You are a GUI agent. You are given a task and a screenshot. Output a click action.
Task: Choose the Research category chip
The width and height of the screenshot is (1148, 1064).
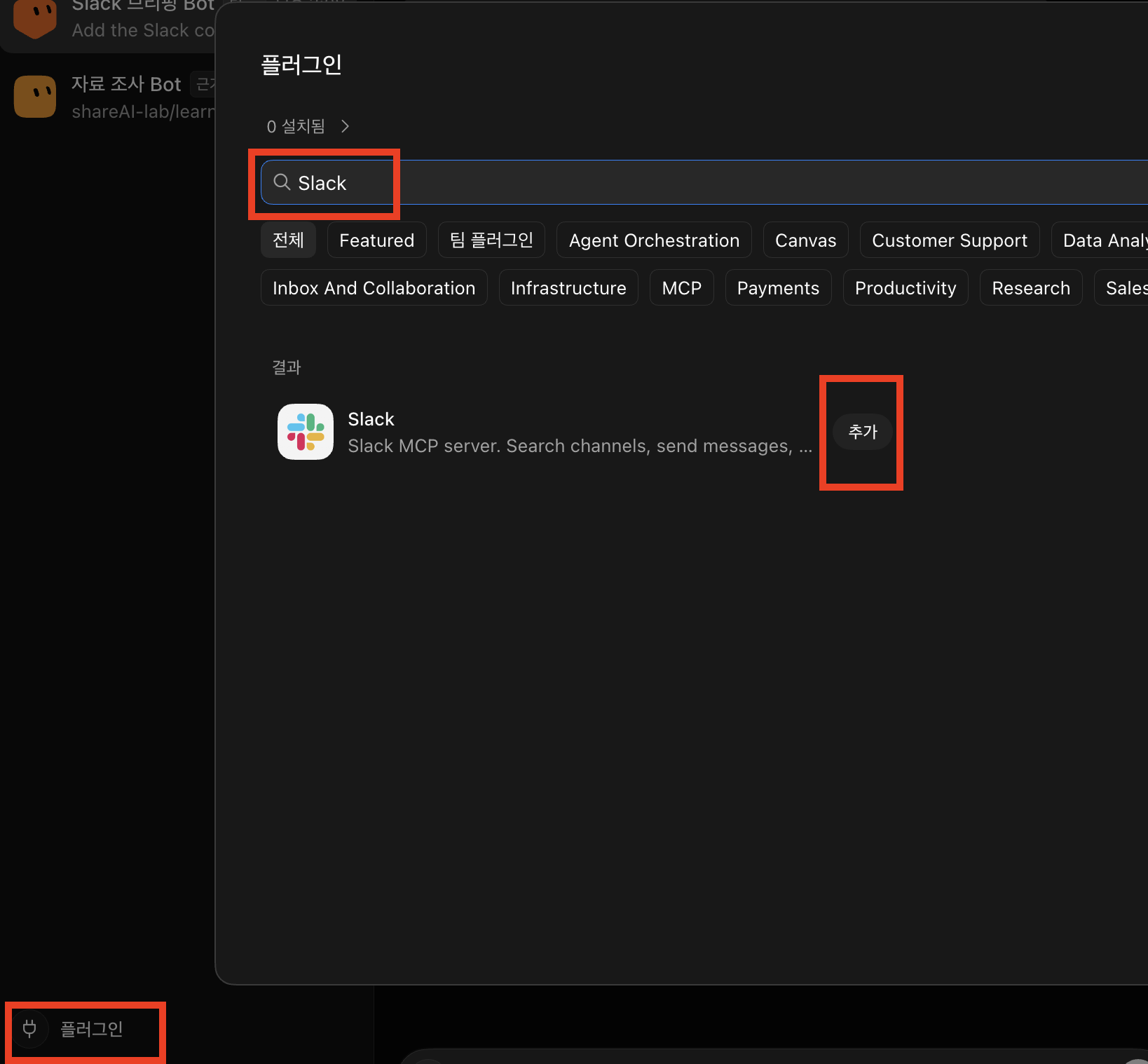(1031, 288)
